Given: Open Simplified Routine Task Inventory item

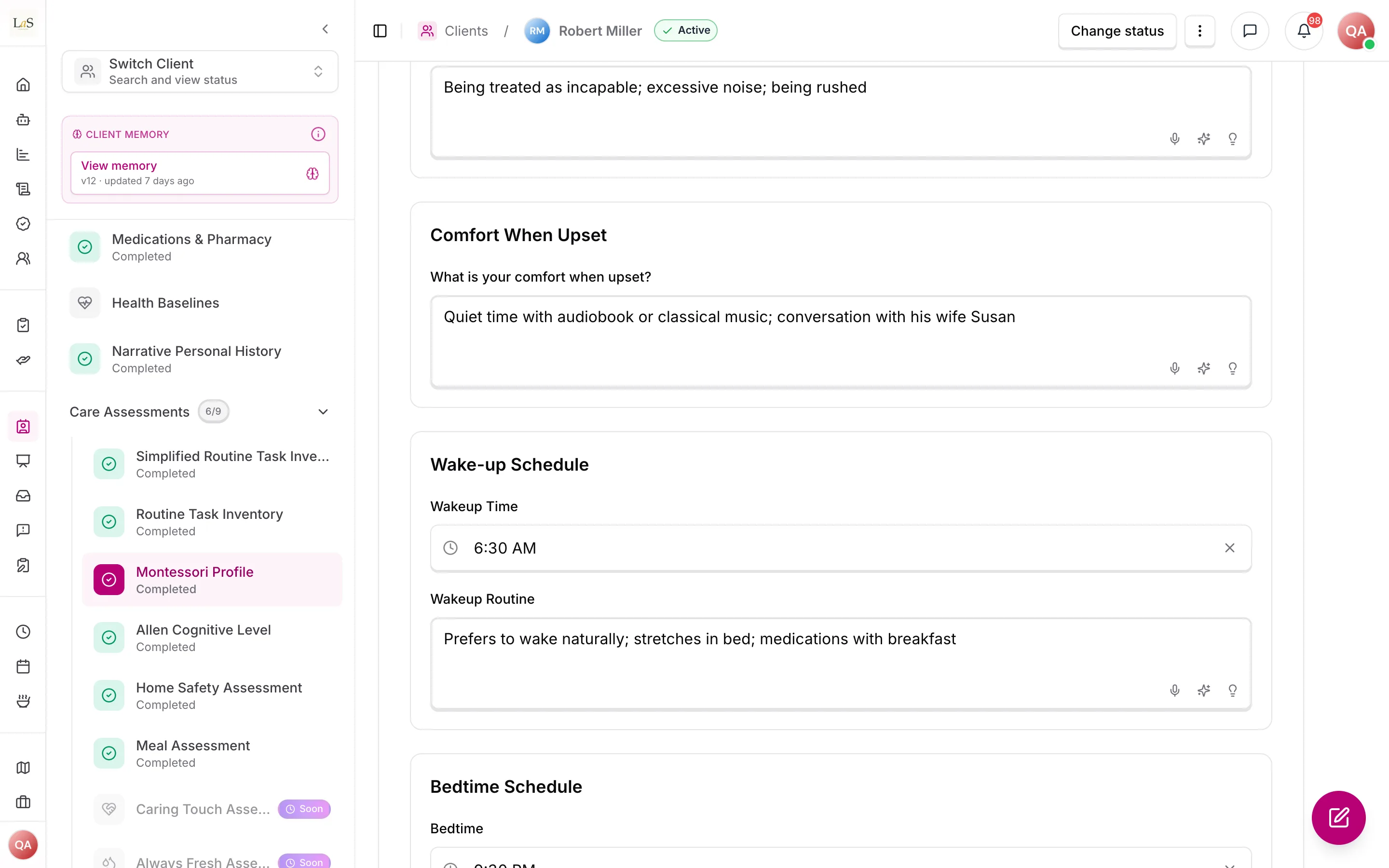Looking at the screenshot, I should [212, 464].
